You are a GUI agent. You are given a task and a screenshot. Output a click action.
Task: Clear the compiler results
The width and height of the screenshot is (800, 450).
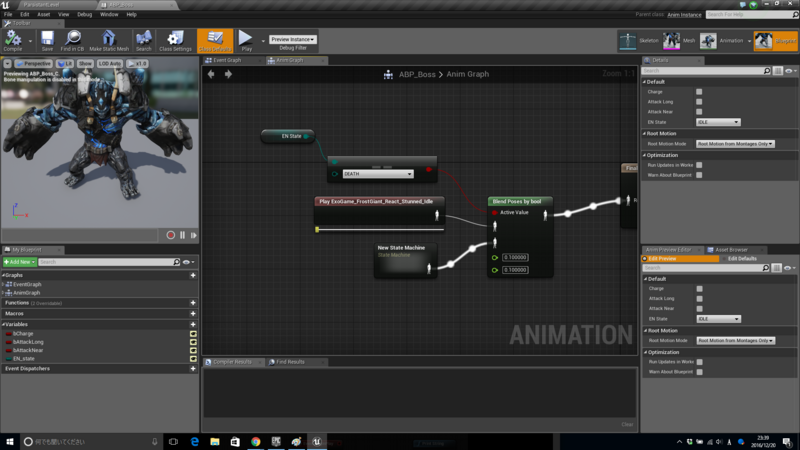coord(627,424)
